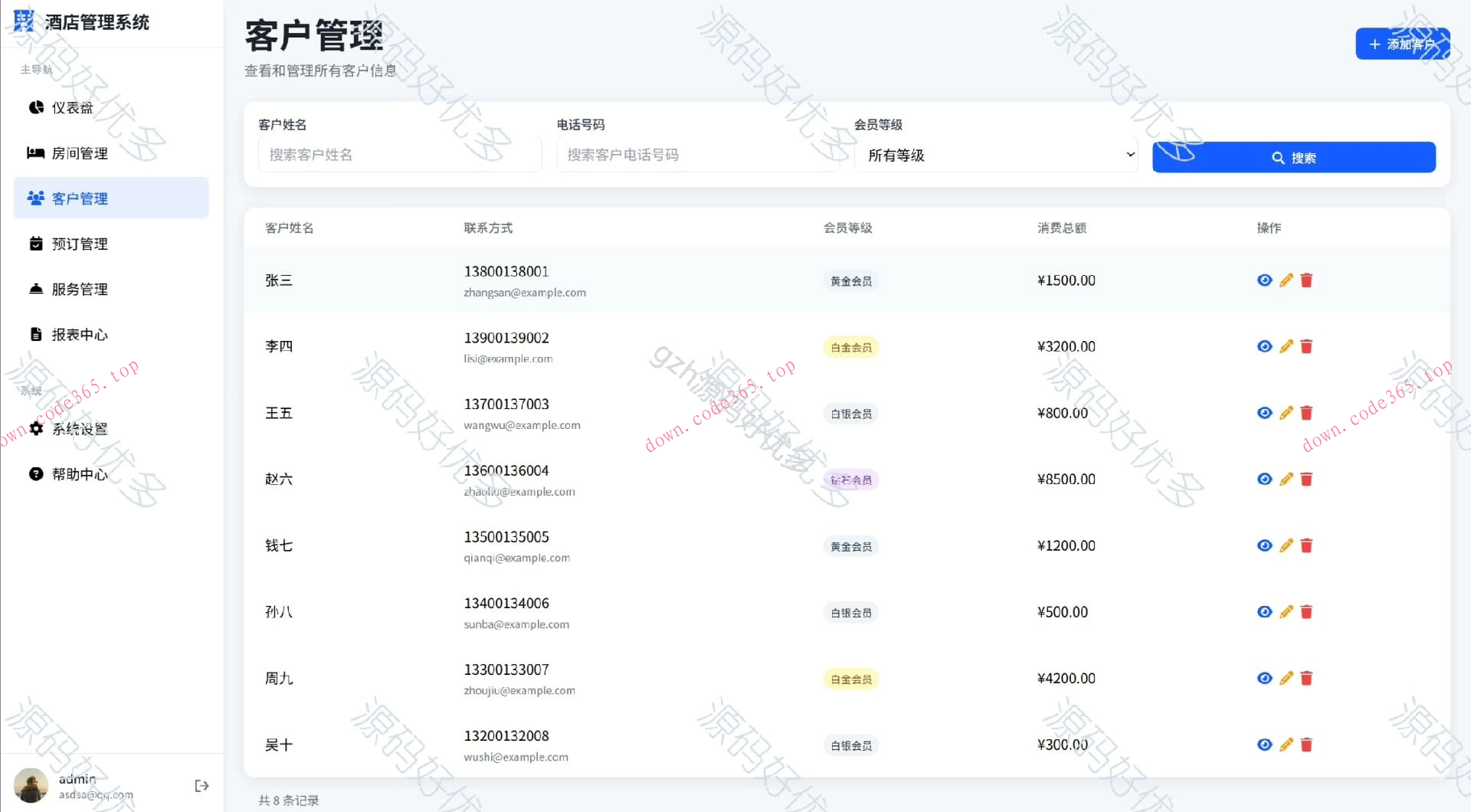Navigate to 预订管理 section

point(111,244)
